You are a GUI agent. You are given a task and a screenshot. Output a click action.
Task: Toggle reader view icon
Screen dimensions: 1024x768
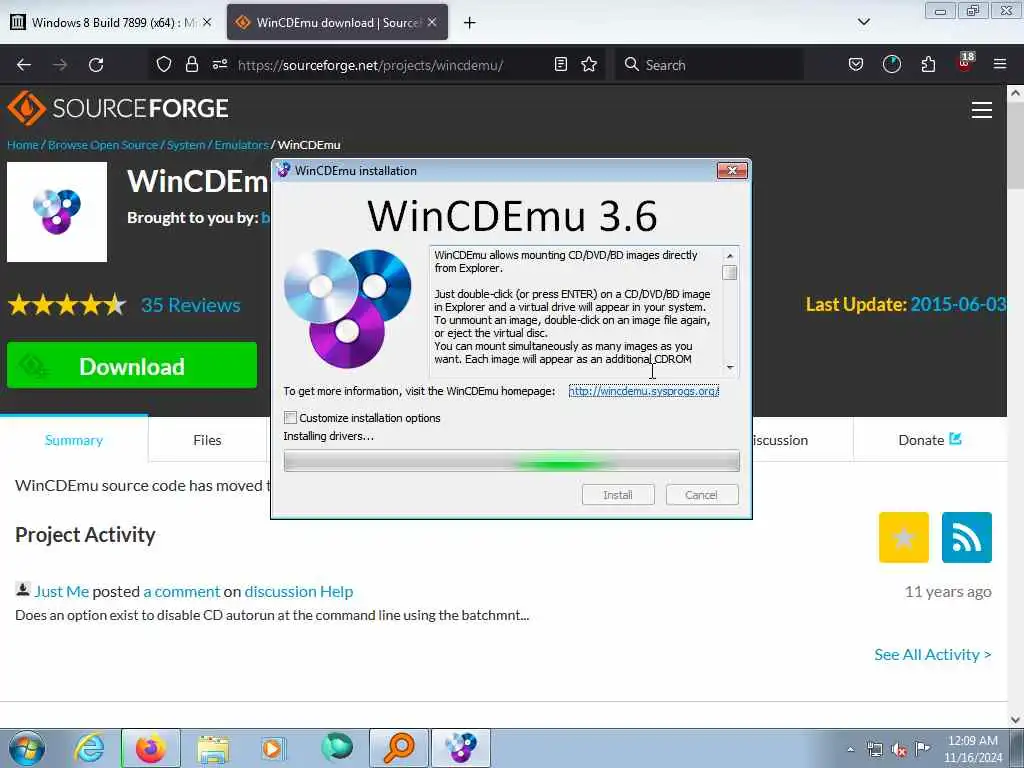click(560, 65)
